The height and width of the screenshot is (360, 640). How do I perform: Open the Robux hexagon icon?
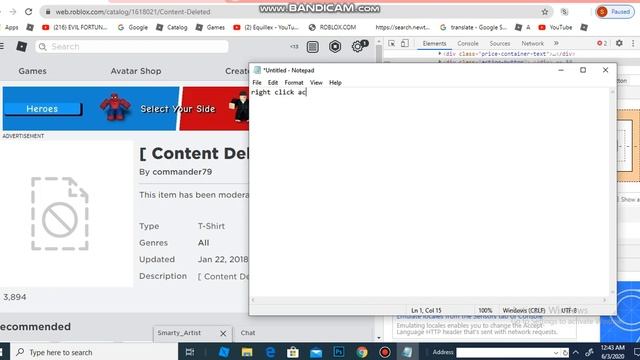pyautogui.click(x=335, y=47)
